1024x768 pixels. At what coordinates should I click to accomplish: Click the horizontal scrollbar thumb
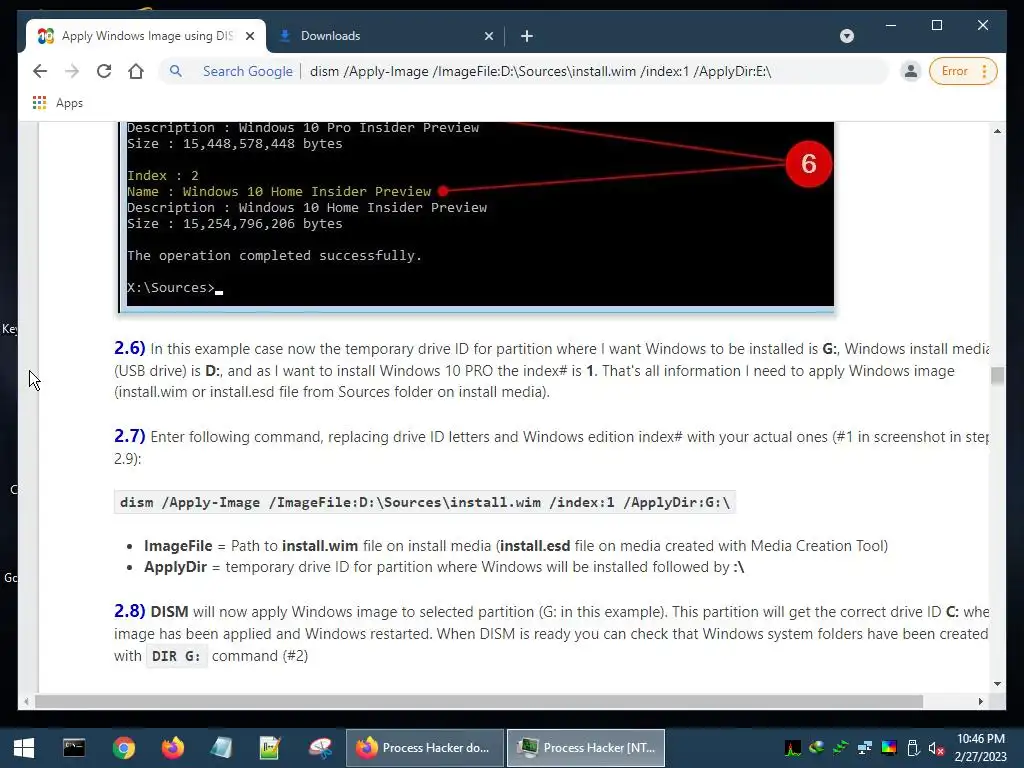479,701
